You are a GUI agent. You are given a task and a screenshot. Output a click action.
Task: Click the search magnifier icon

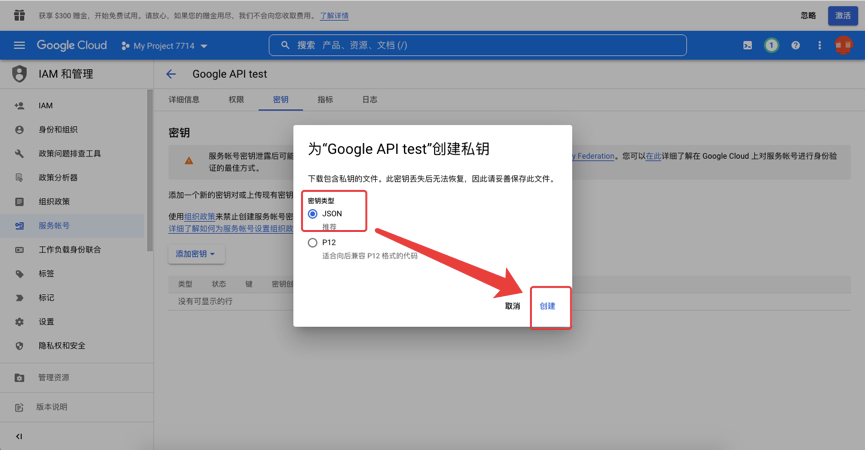coord(285,45)
